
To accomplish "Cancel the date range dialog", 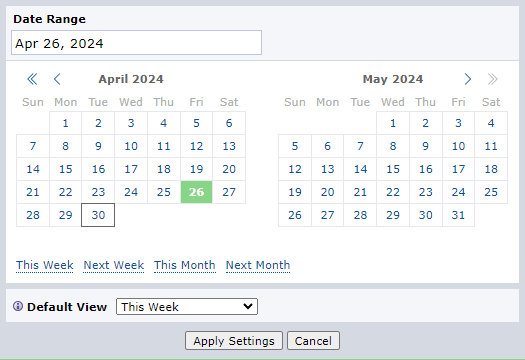I will click(x=313, y=341).
